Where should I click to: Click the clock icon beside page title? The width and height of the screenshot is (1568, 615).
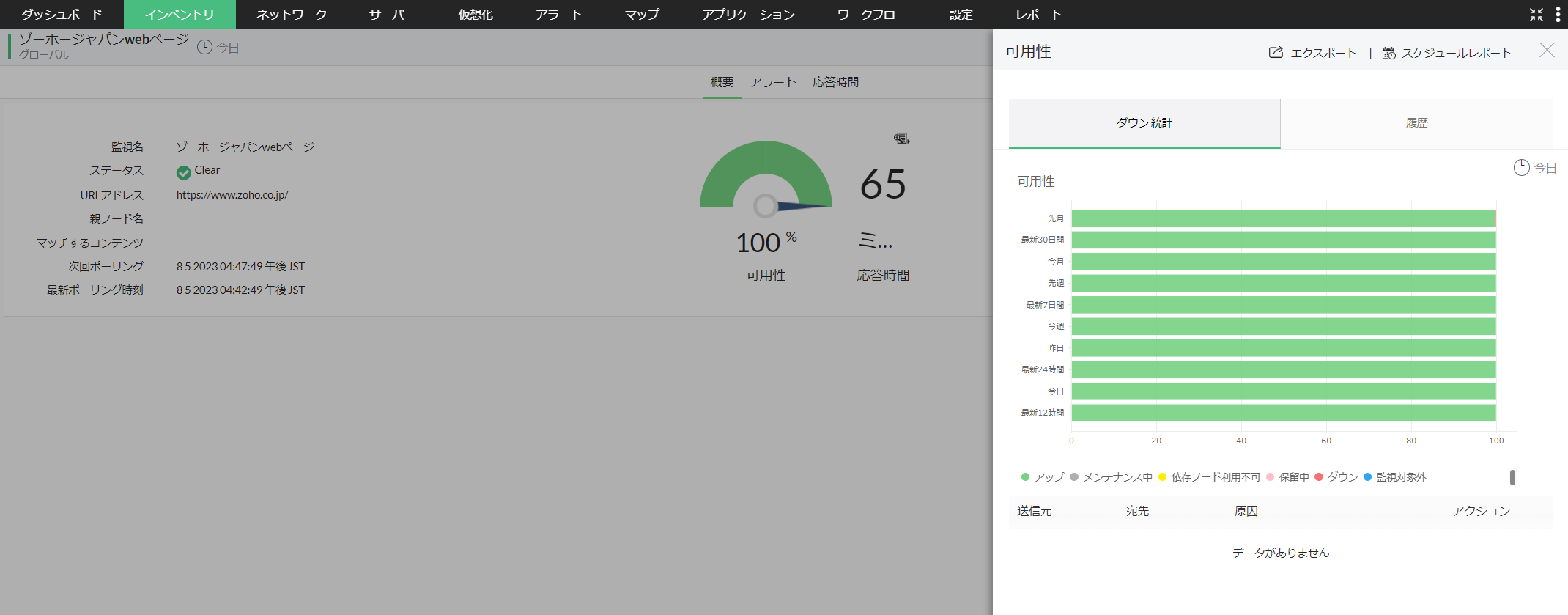[204, 48]
